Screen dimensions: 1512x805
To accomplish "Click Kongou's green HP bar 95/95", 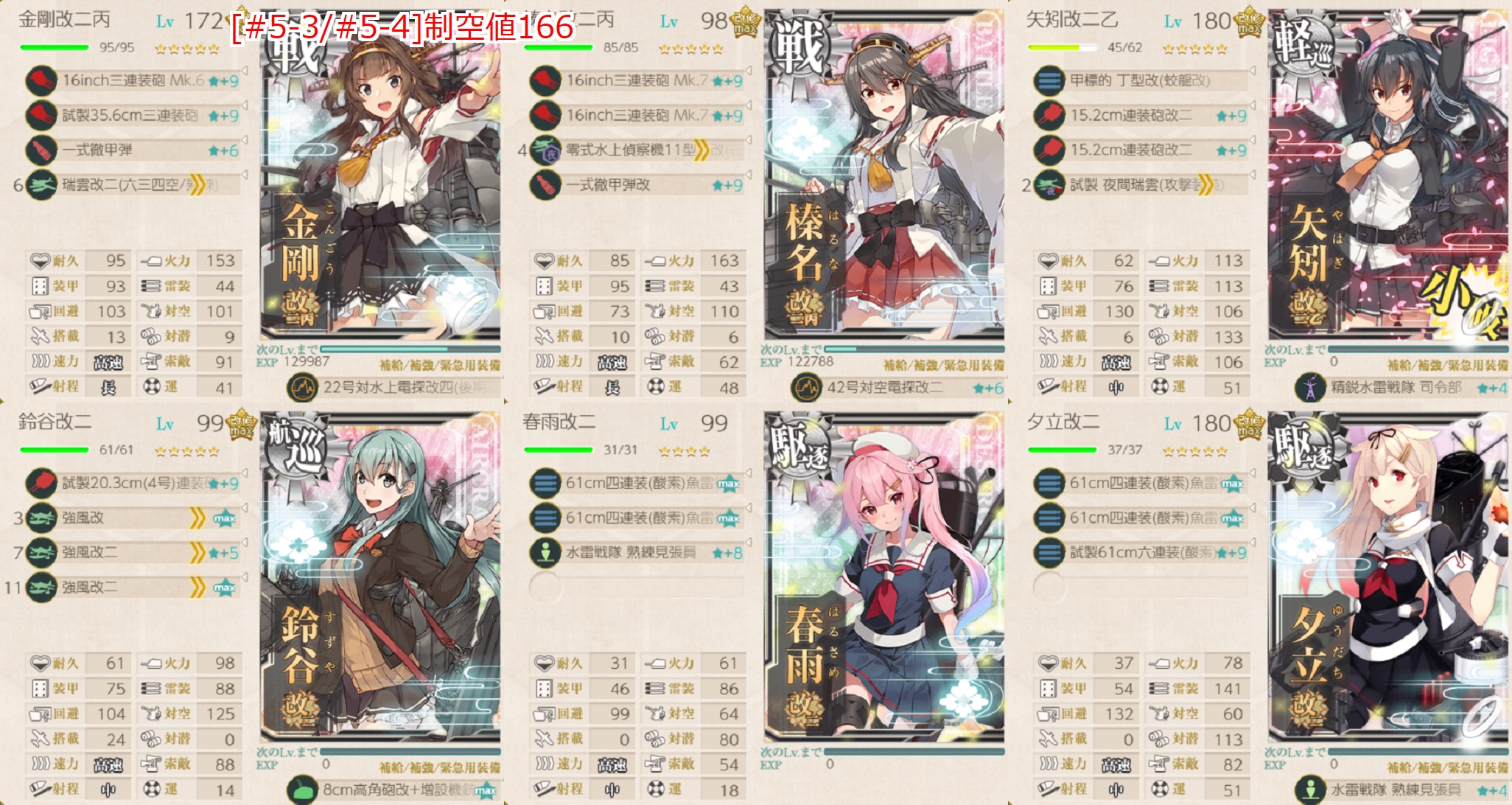I will point(55,48).
